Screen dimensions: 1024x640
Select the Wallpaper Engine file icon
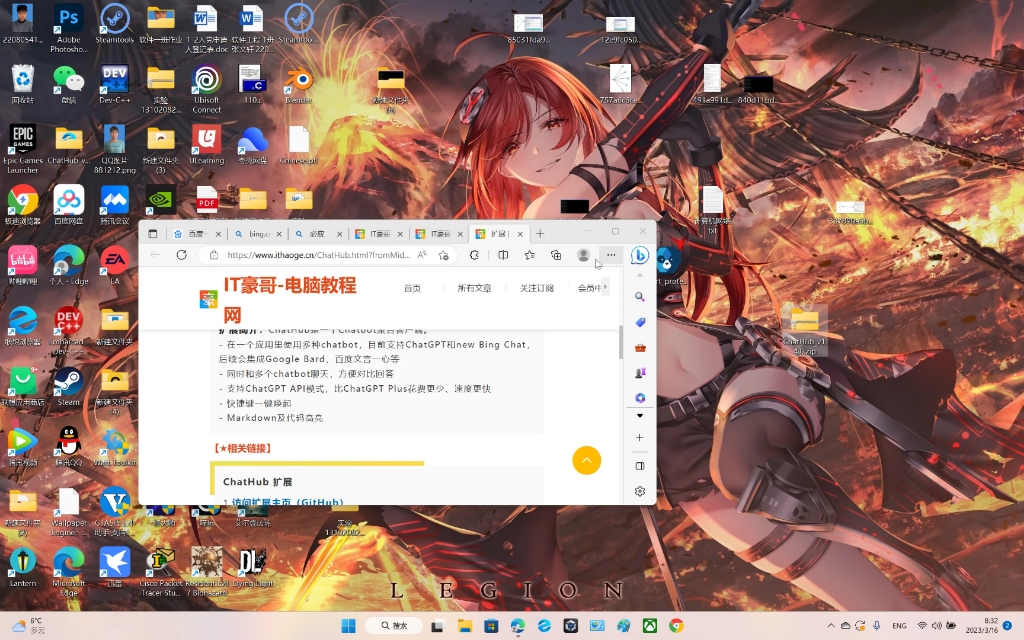tap(69, 512)
